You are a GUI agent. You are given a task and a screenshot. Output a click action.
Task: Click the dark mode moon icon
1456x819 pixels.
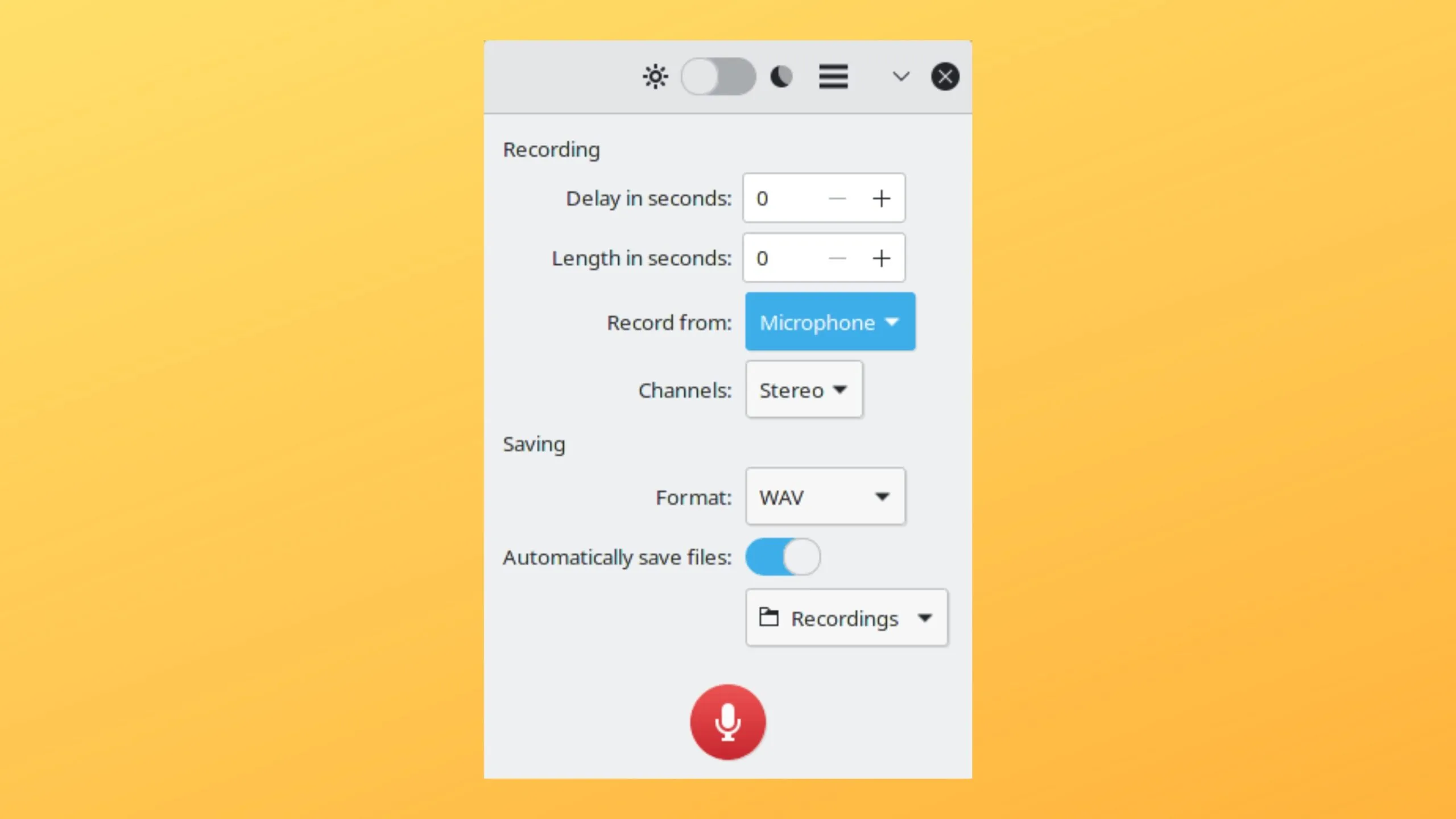pos(781,76)
